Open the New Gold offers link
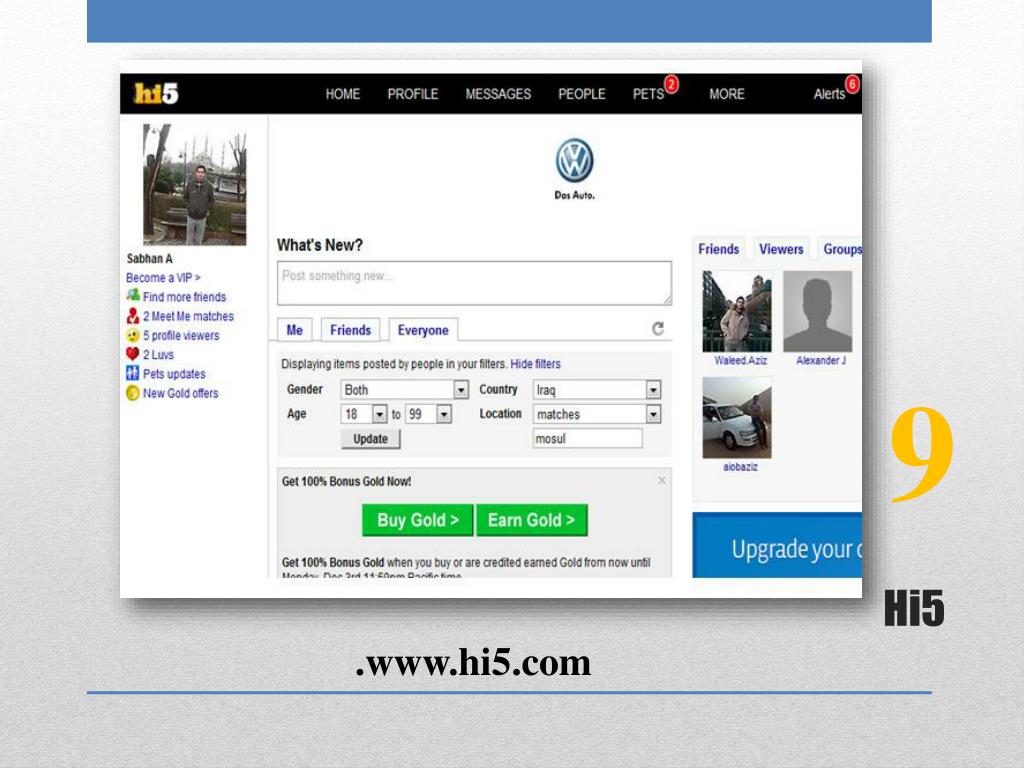Image resolution: width=1024 pixels, height=768 pixels. pyautogui.click(x=181, y=393)
